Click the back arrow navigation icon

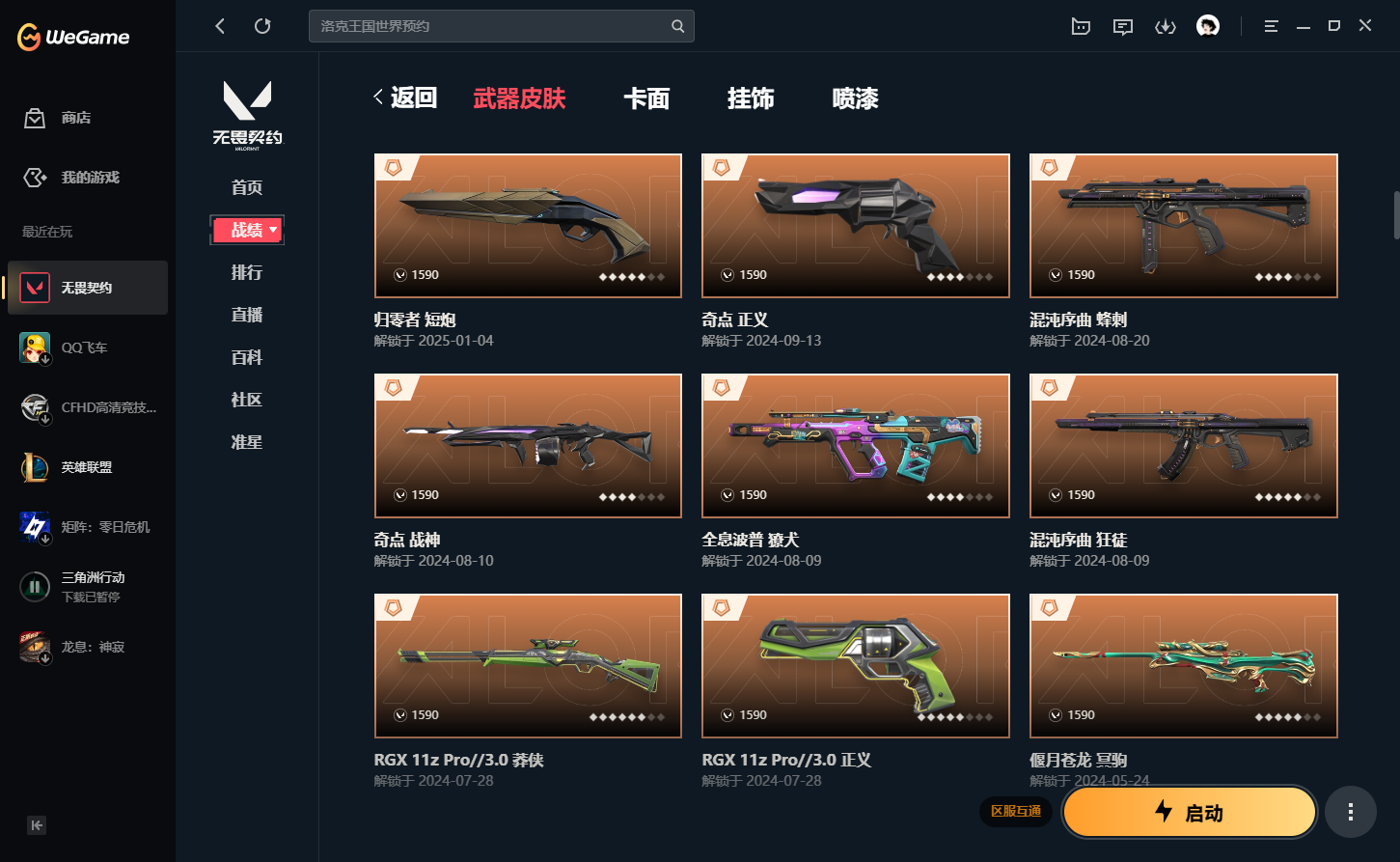[220, 26]
